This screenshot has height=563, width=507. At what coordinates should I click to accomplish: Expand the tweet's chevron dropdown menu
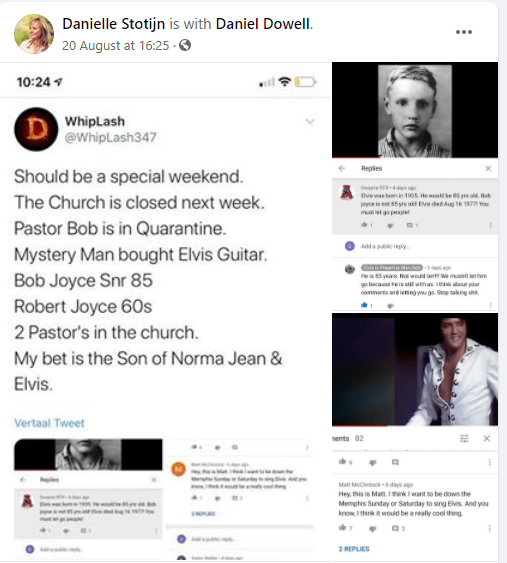coord(310,122)
